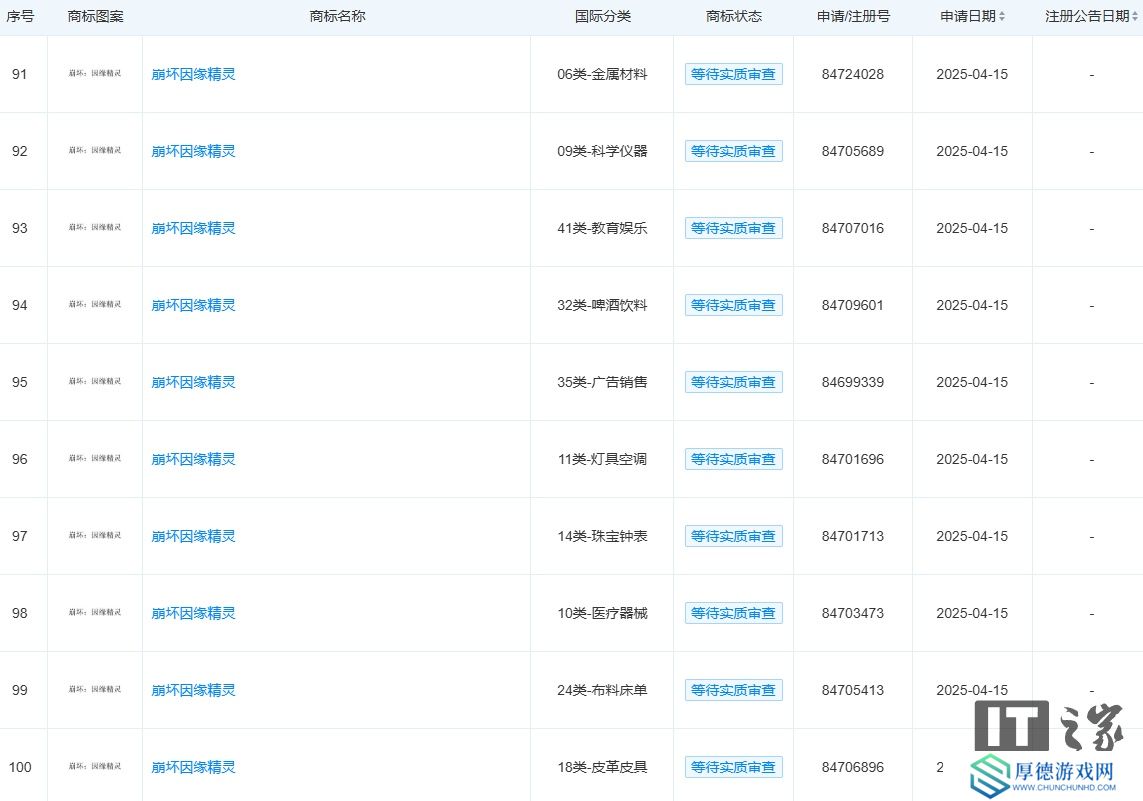The width and height of the screenshot is (1143, 801).
Task: Click the 申请/注册号 column header
Action: pyautogui.click(x=854, y=16)
